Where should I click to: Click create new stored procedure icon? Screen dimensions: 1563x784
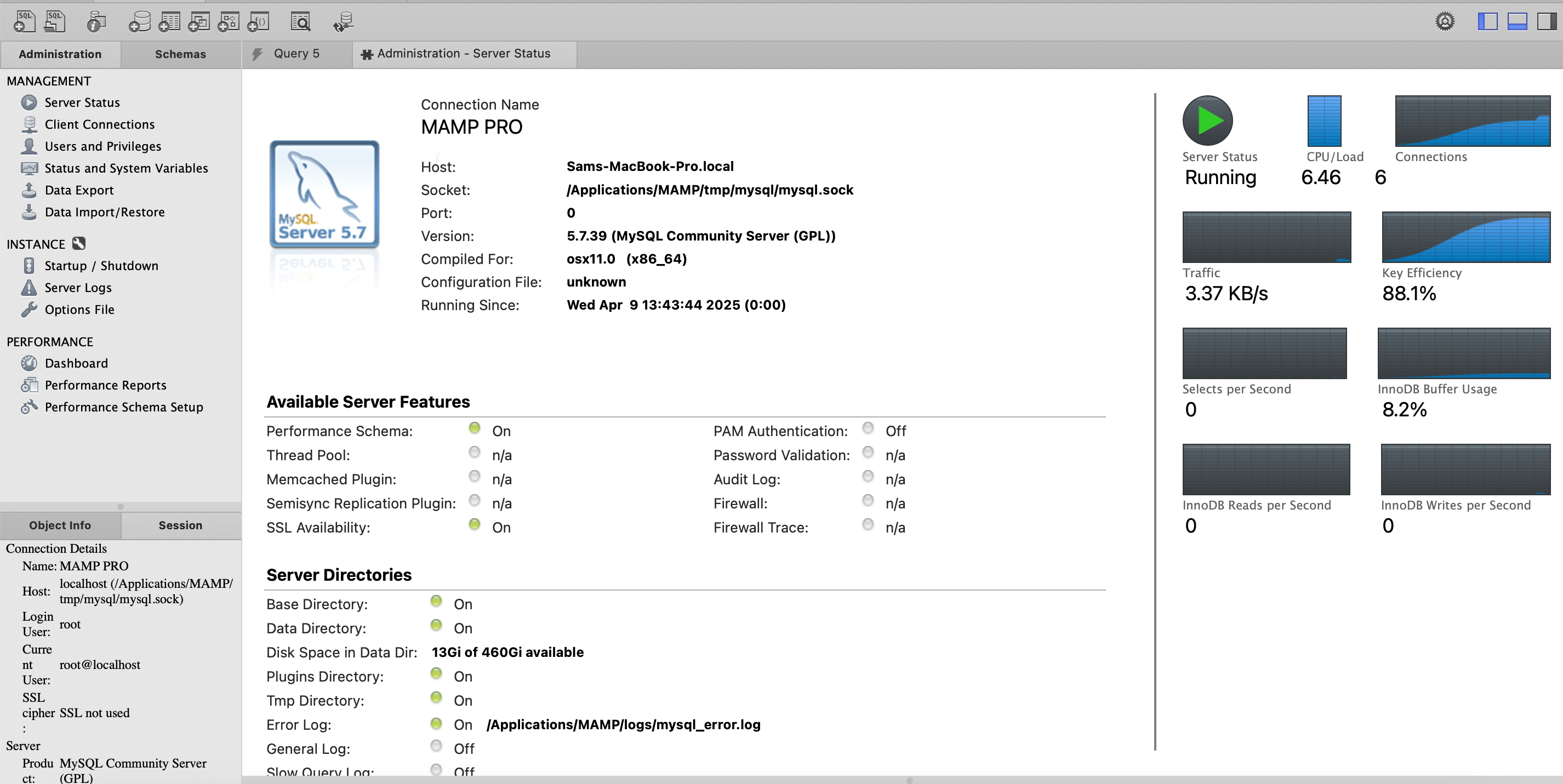coord(229,22)
